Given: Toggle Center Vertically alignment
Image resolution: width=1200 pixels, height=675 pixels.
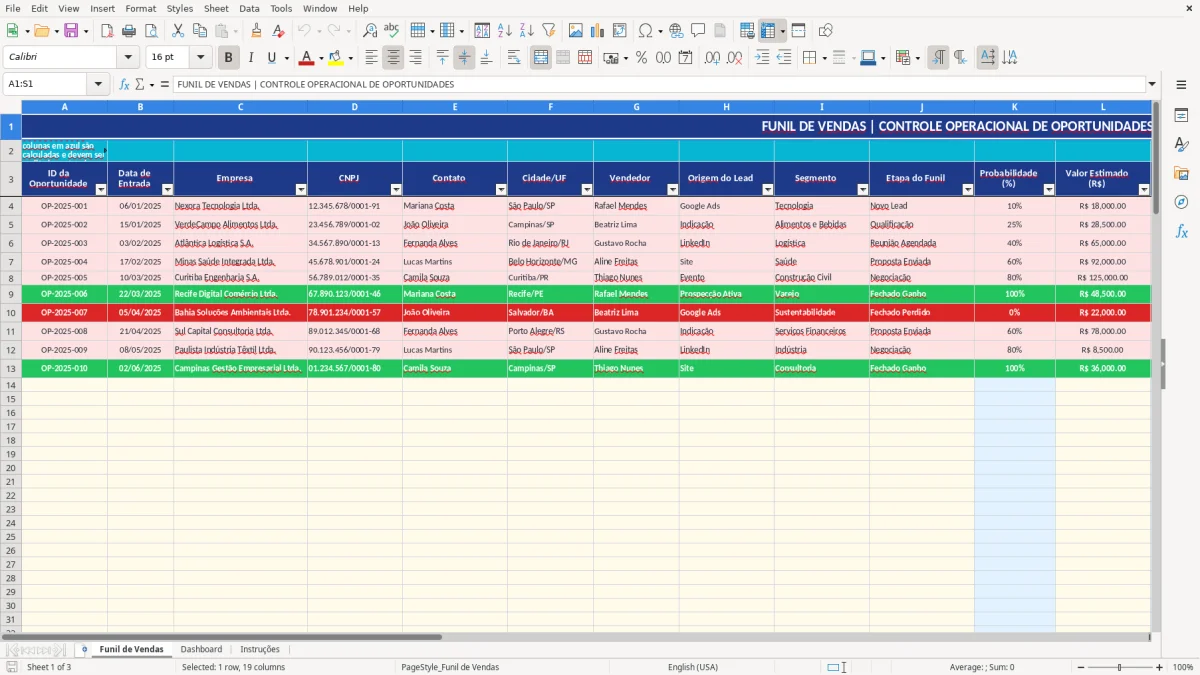Looking at the screenshot, I should click(464, 58).
